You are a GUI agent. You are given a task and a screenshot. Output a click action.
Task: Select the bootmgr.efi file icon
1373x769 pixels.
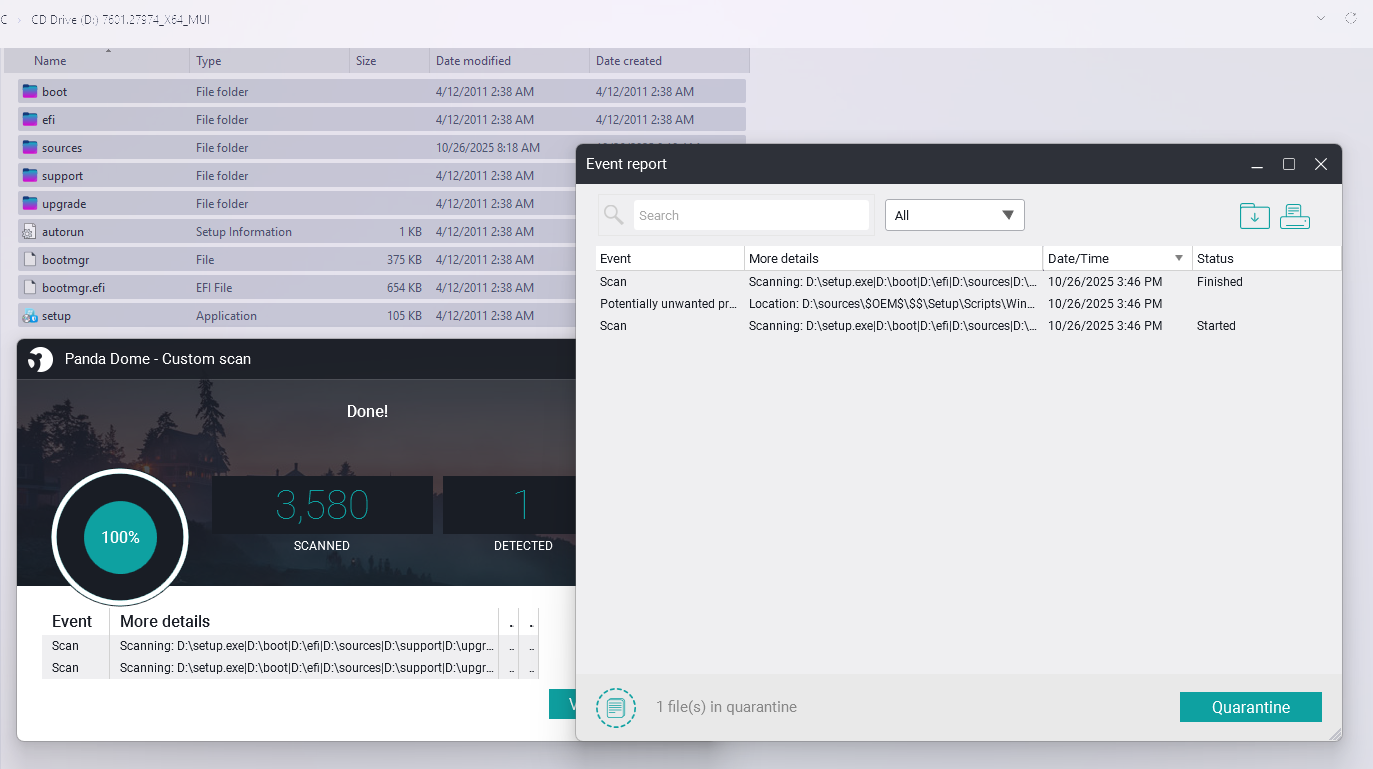coord(29,287)
